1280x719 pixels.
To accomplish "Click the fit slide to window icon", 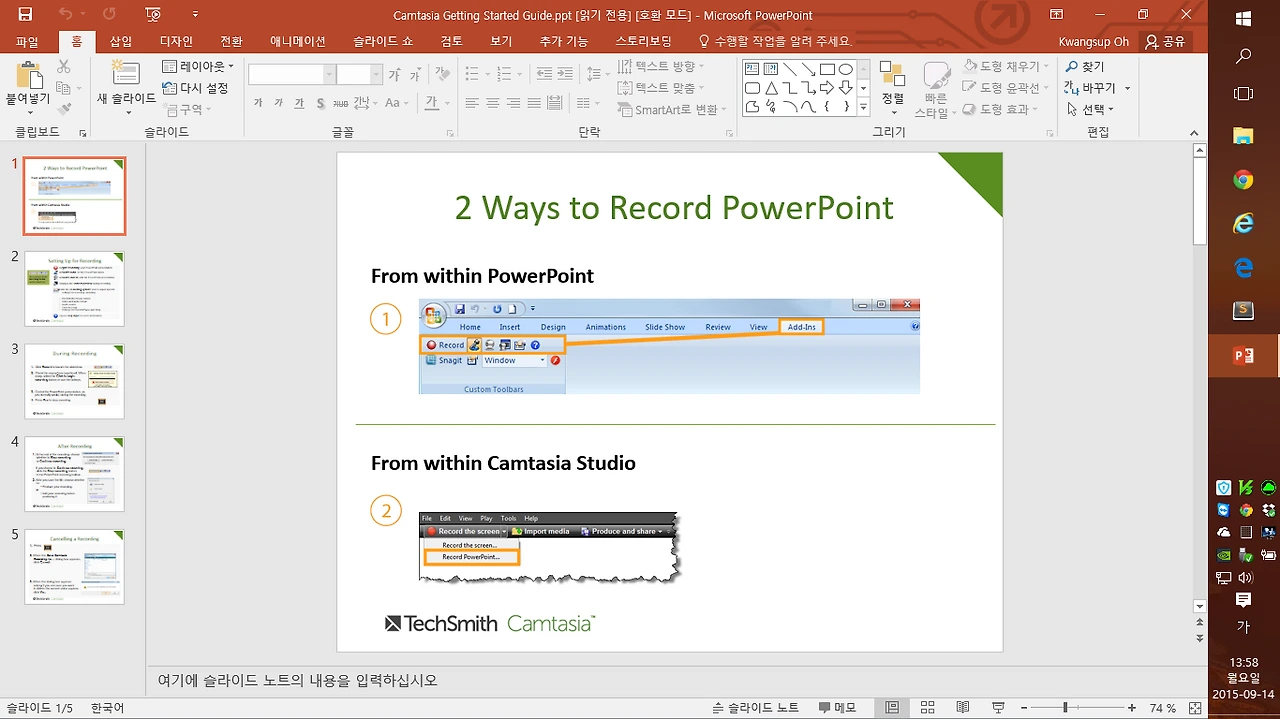I will [1195, 708].
